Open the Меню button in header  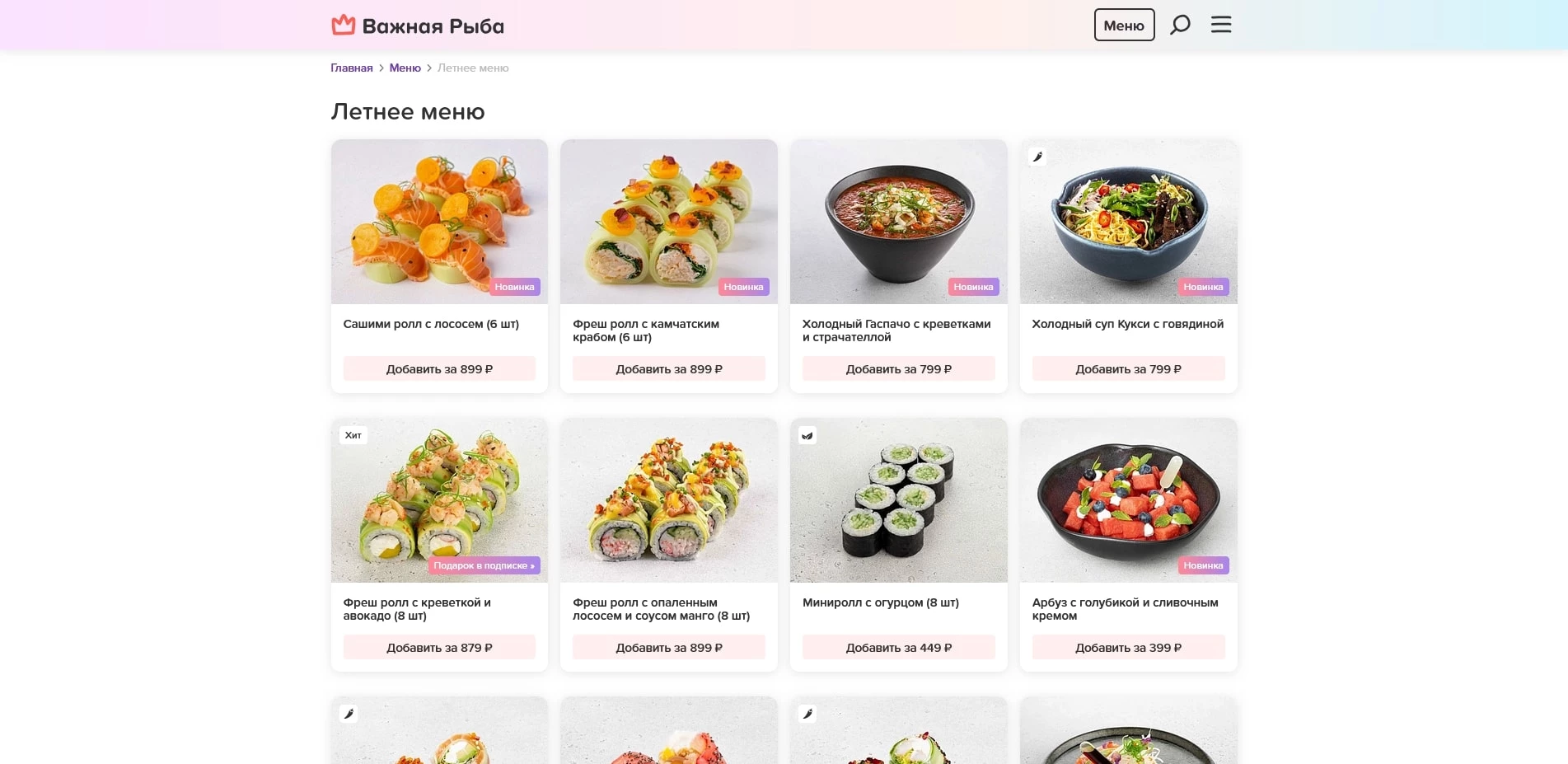1124,26
